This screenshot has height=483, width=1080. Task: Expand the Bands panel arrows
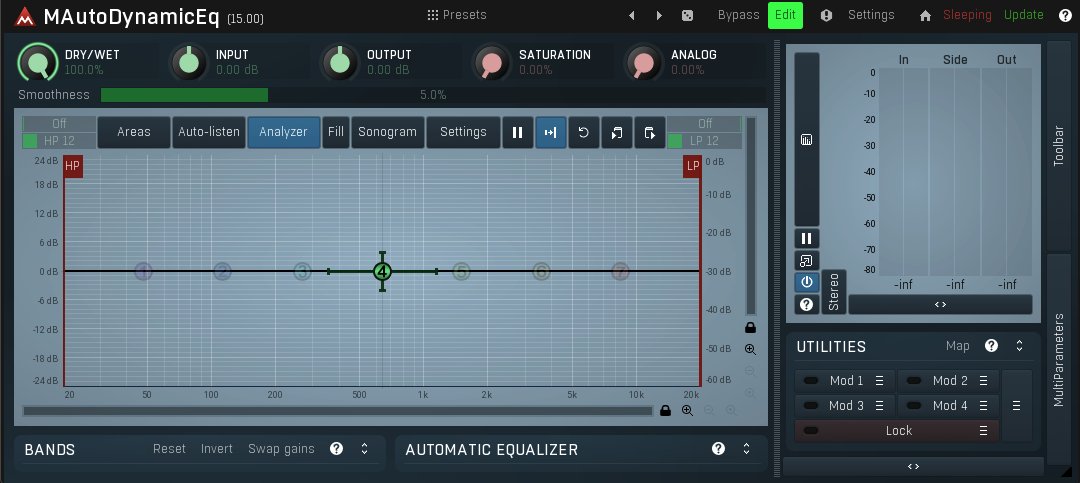point(364,449)
